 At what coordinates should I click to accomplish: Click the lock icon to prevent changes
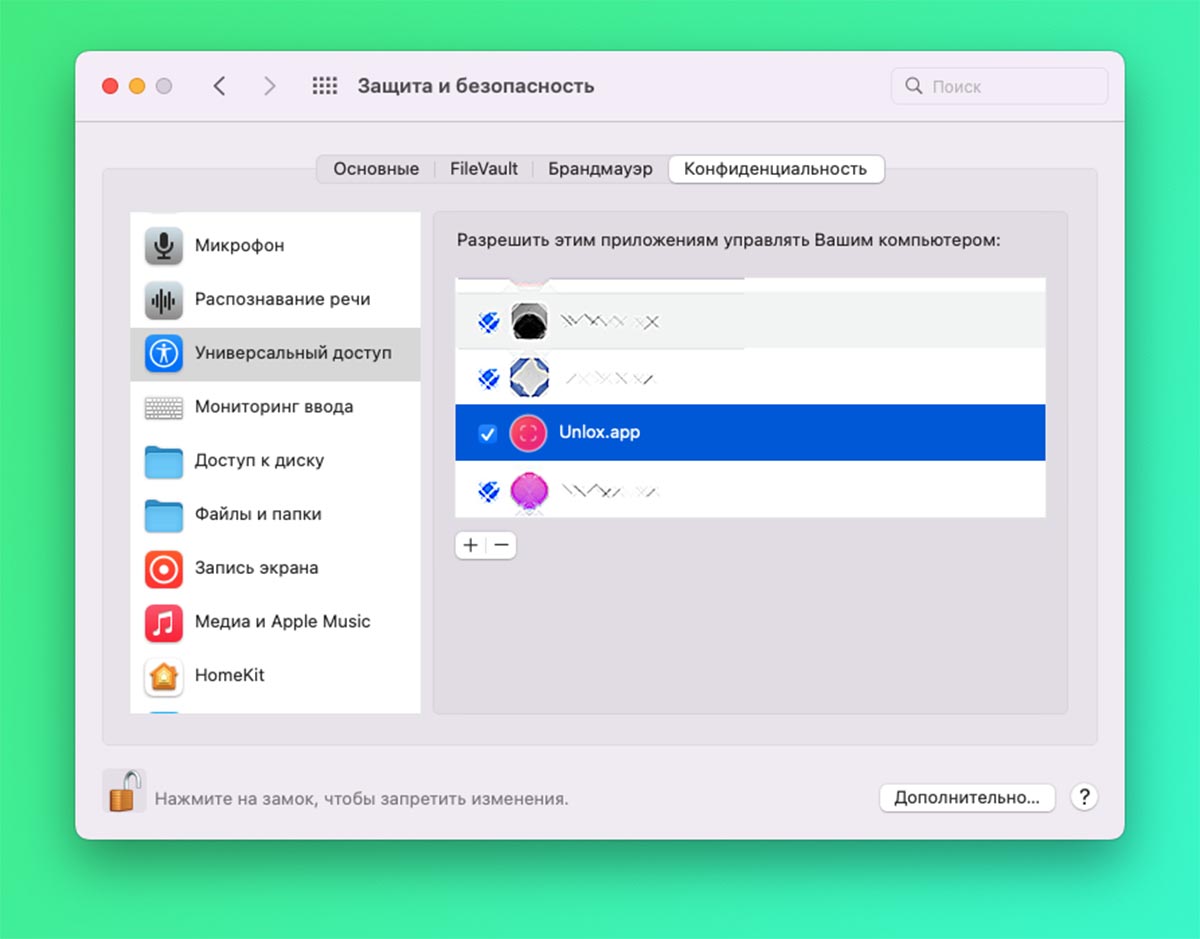[x=124, y=790]
